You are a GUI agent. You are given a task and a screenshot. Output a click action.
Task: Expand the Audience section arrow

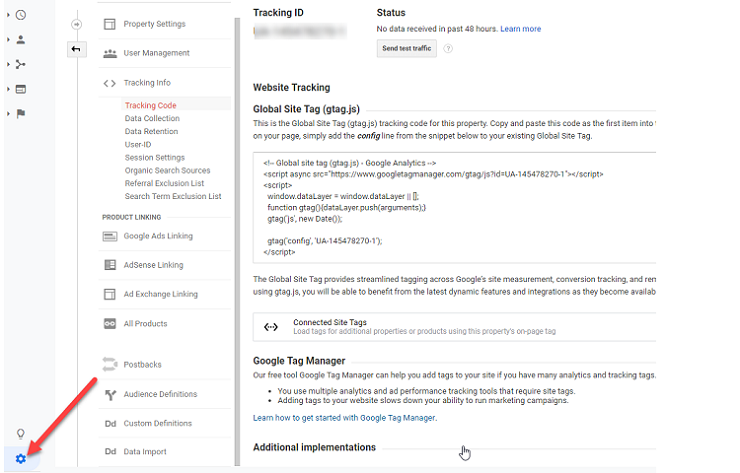8,40
